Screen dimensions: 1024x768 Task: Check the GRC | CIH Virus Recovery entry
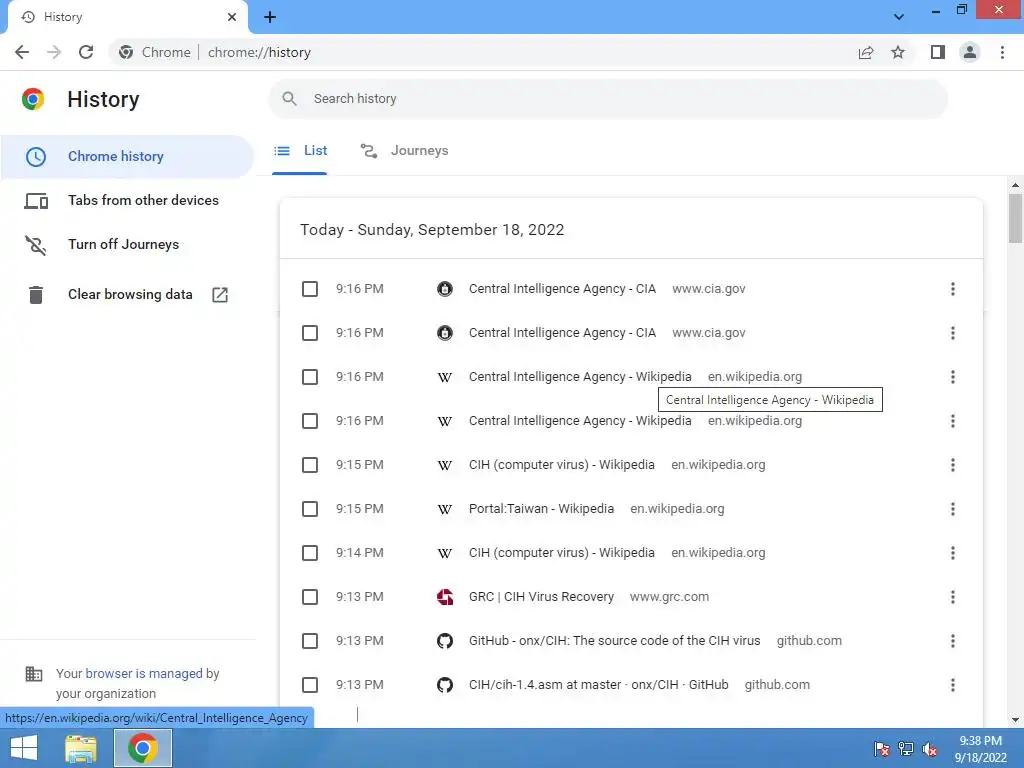click(310, 597)
